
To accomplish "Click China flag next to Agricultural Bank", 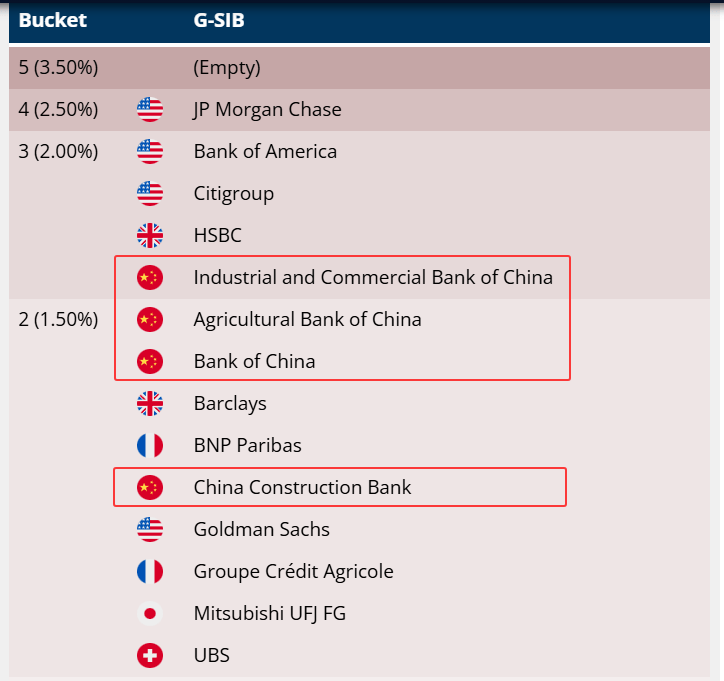I will 149,320.
